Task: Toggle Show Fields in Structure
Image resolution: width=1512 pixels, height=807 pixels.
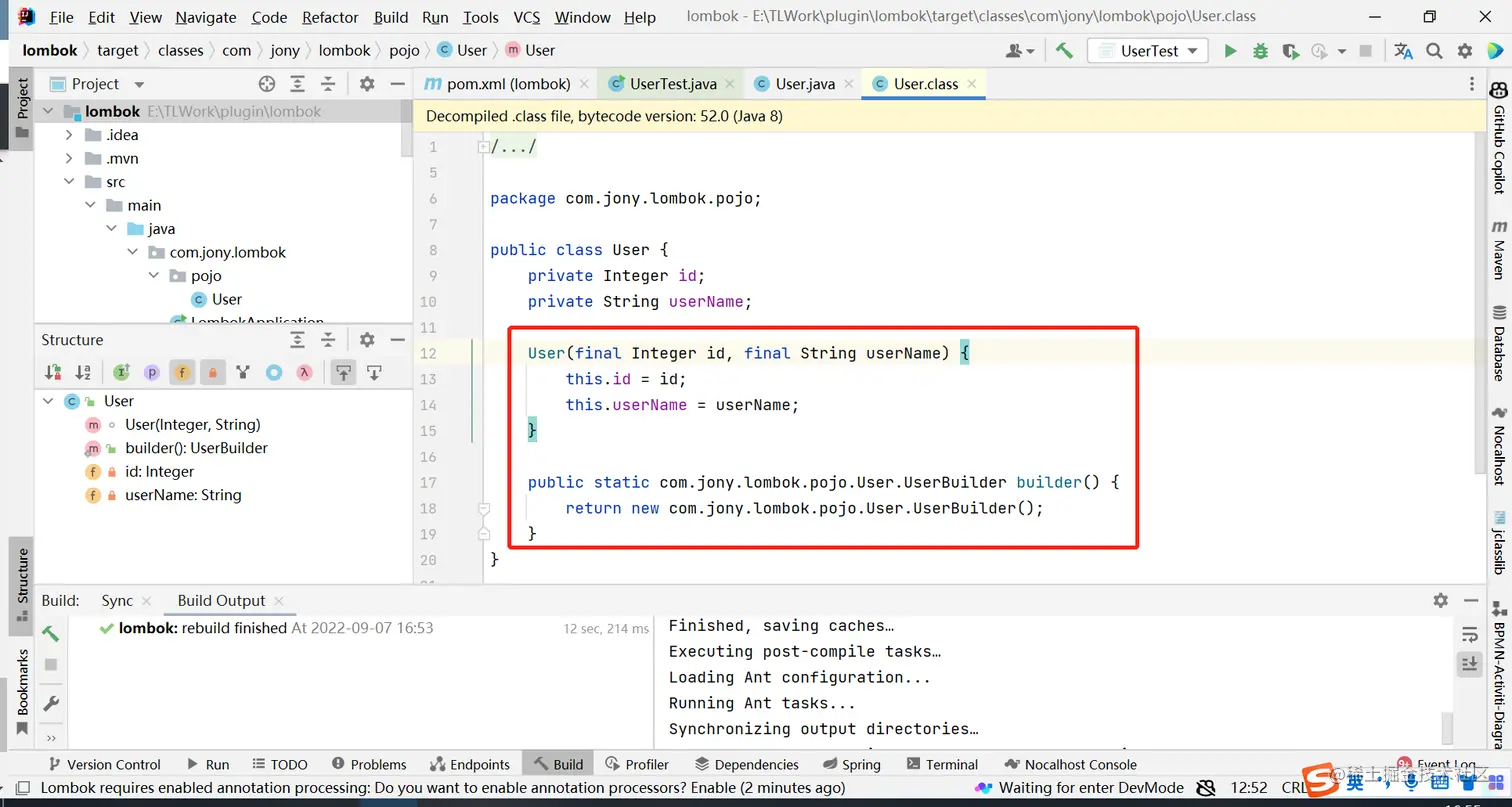Action: 181,373
